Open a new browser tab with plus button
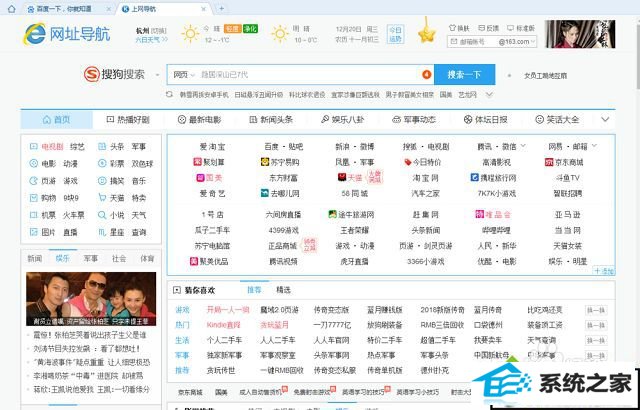This screenshot has width=640, height=410. [x=222, y=8]
